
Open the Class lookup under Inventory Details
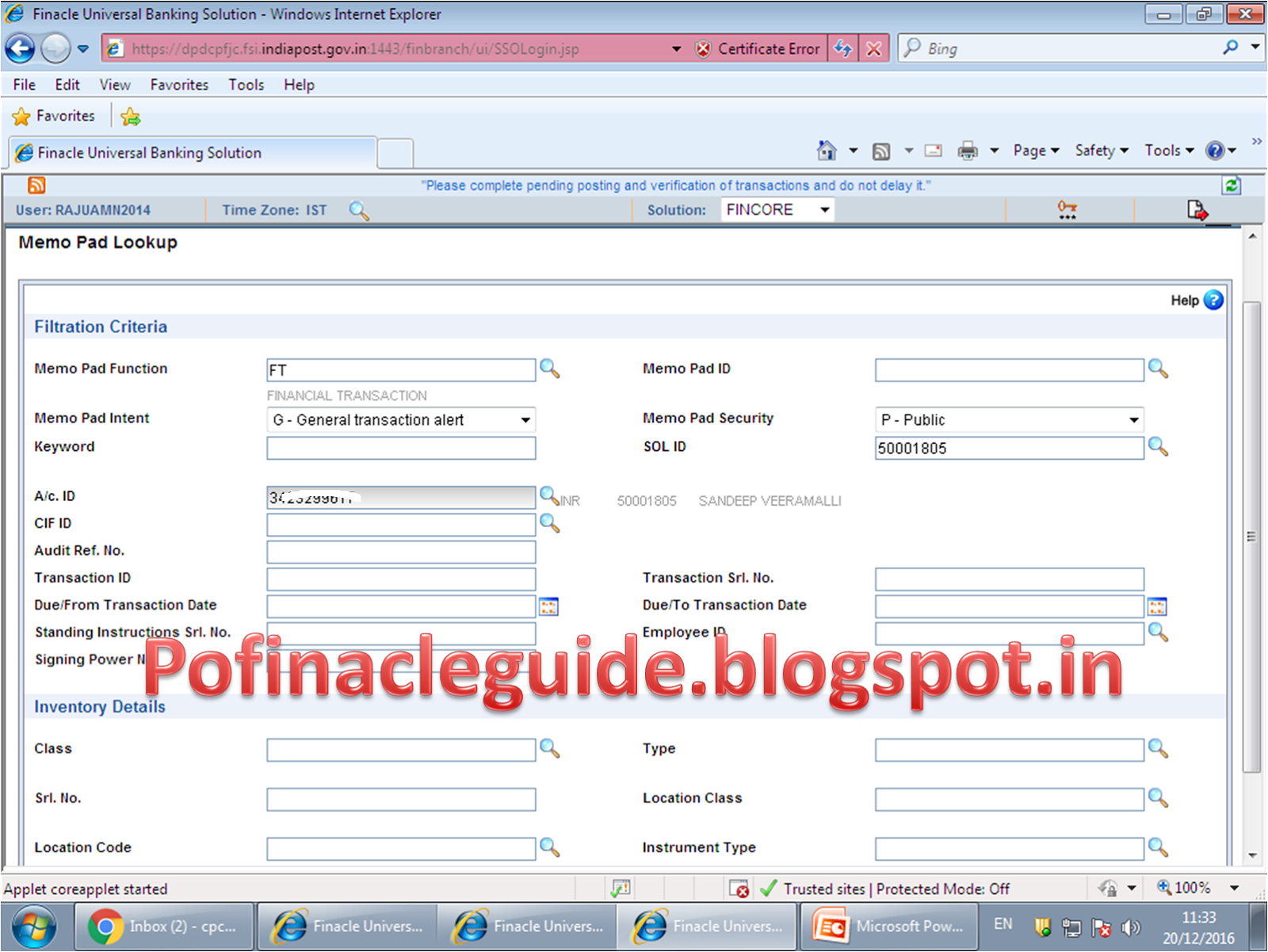point(549,749)
